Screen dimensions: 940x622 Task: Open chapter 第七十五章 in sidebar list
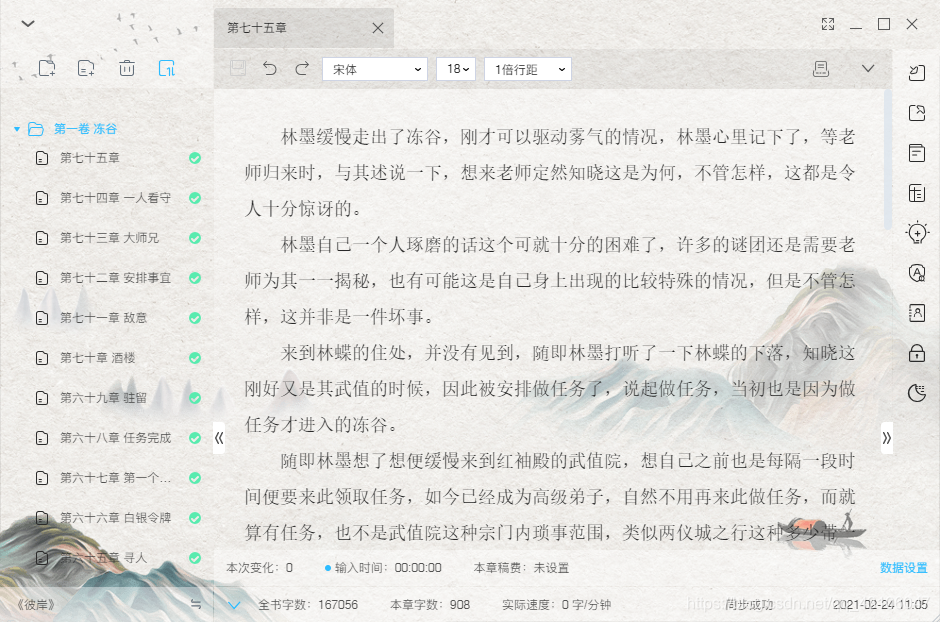tap(90, 158)
